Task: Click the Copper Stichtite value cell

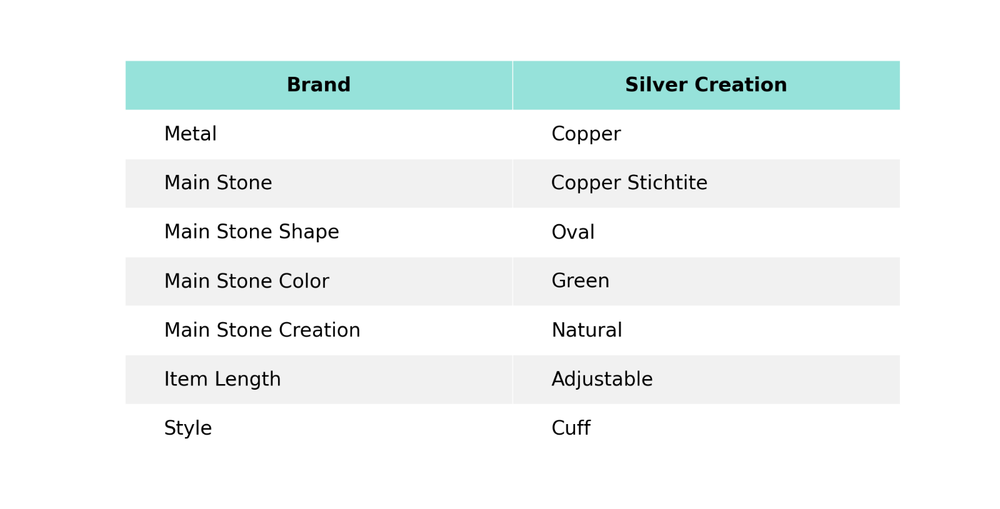Action: [x=629, y=183]
